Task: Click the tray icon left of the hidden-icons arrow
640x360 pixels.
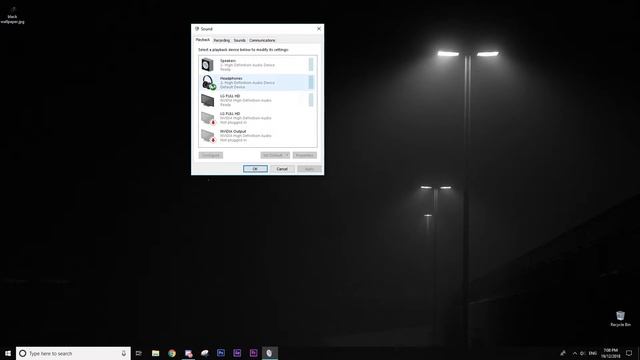Action: point(563,353)
